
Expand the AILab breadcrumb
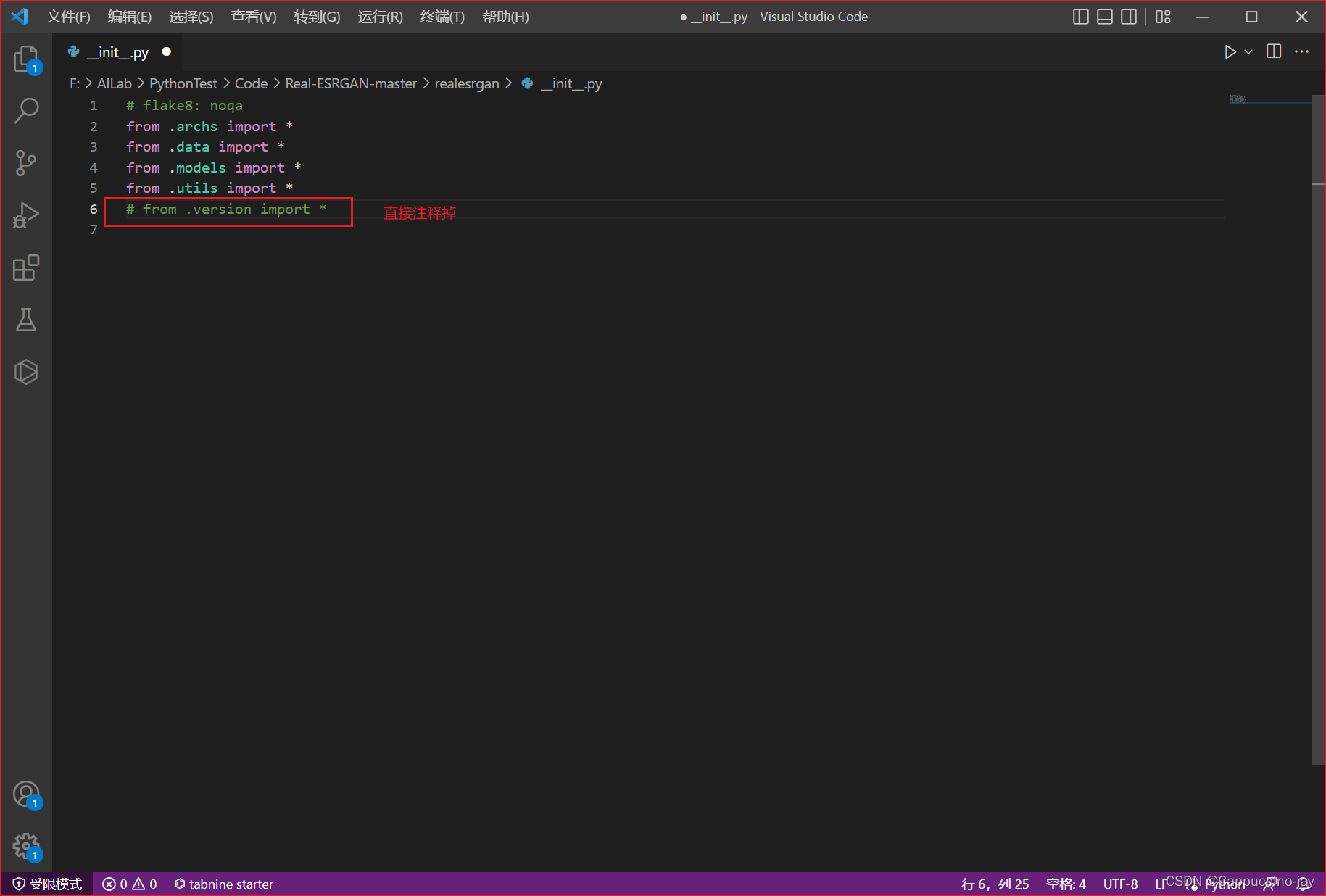pos(115,83)
